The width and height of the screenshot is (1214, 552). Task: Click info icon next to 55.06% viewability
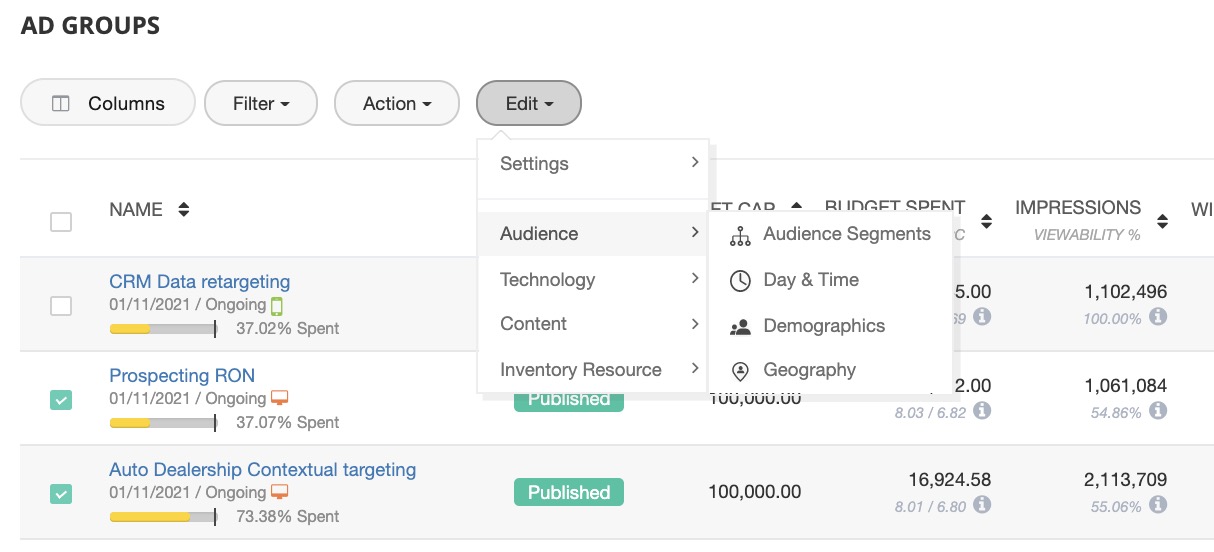pyautogui.click(x=1158, y=505)
